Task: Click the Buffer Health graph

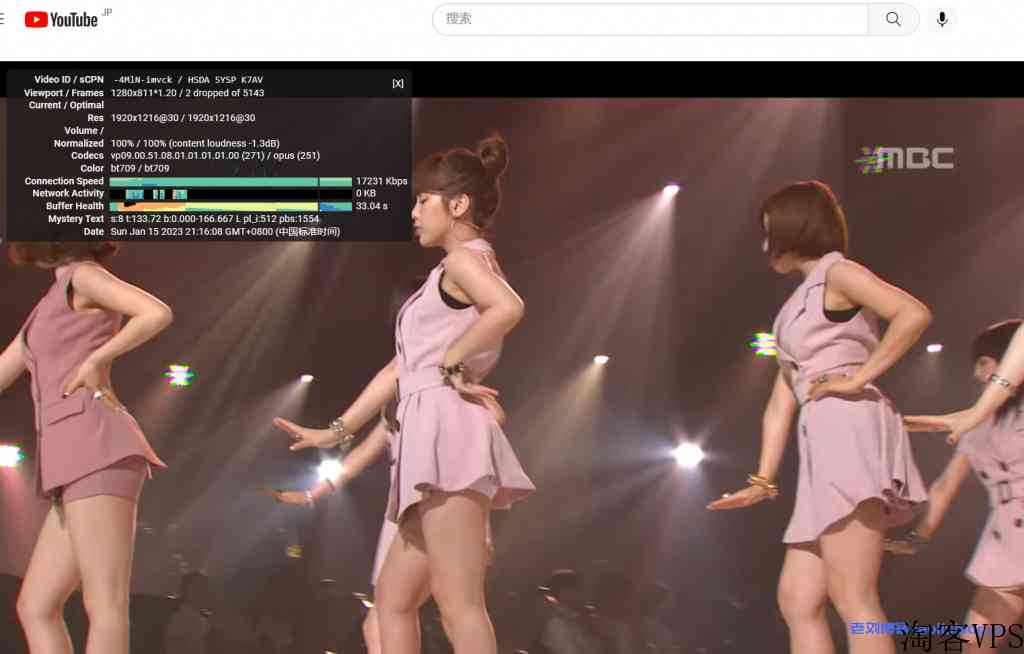Action: click(231, 206)
